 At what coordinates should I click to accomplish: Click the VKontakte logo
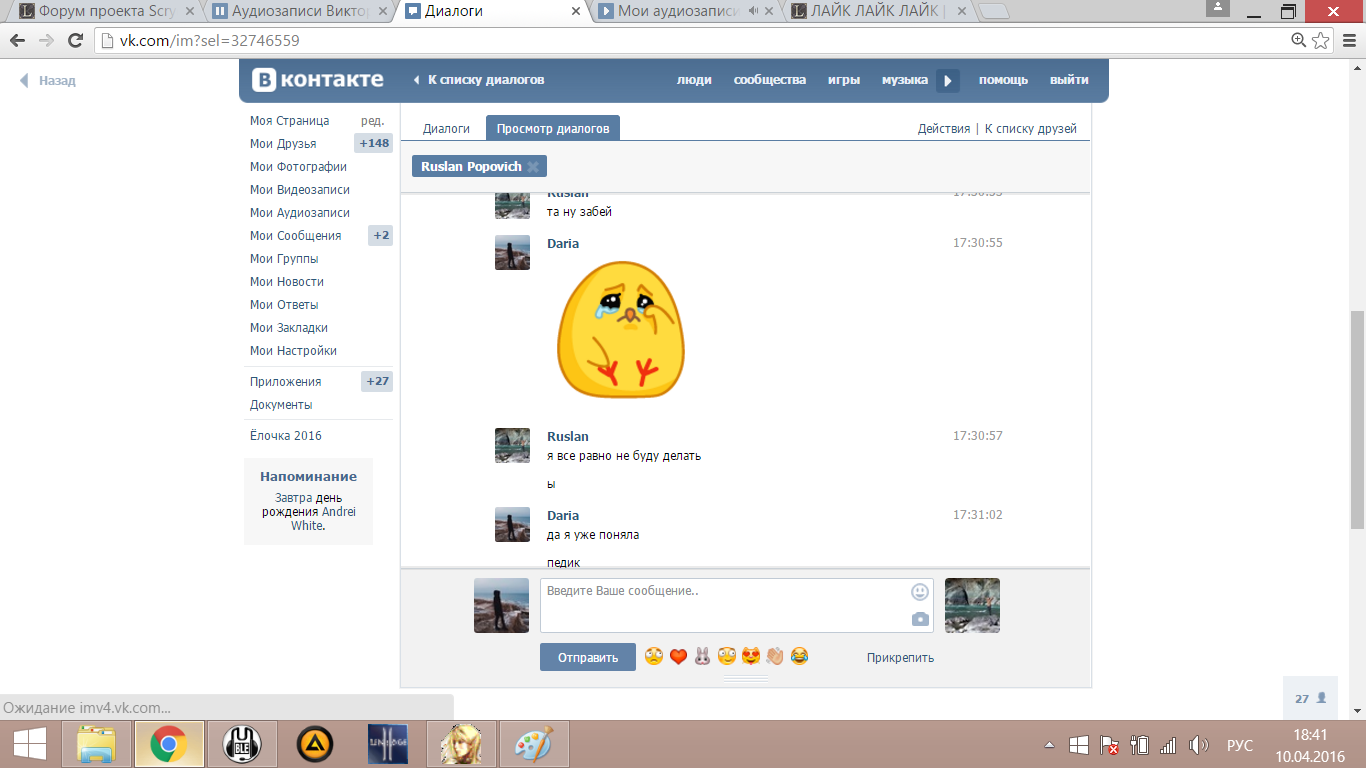317,80
